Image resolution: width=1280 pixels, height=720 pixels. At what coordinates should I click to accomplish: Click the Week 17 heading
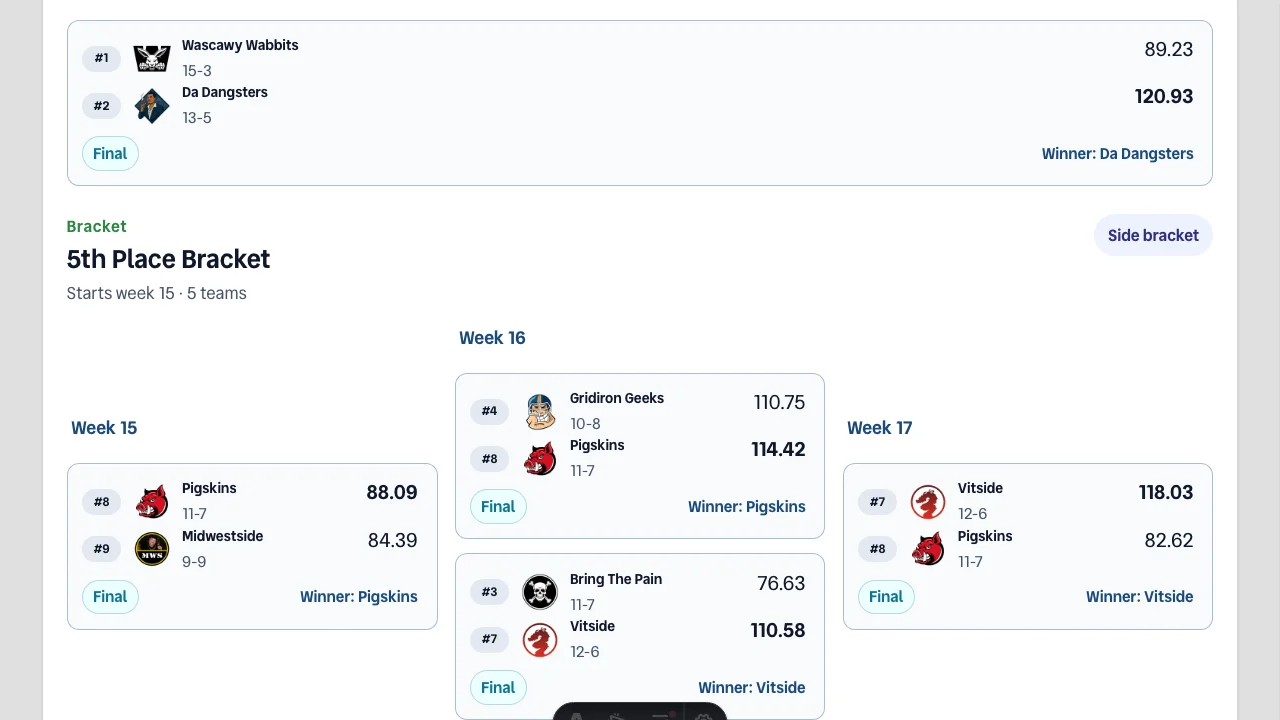(880, 428)
